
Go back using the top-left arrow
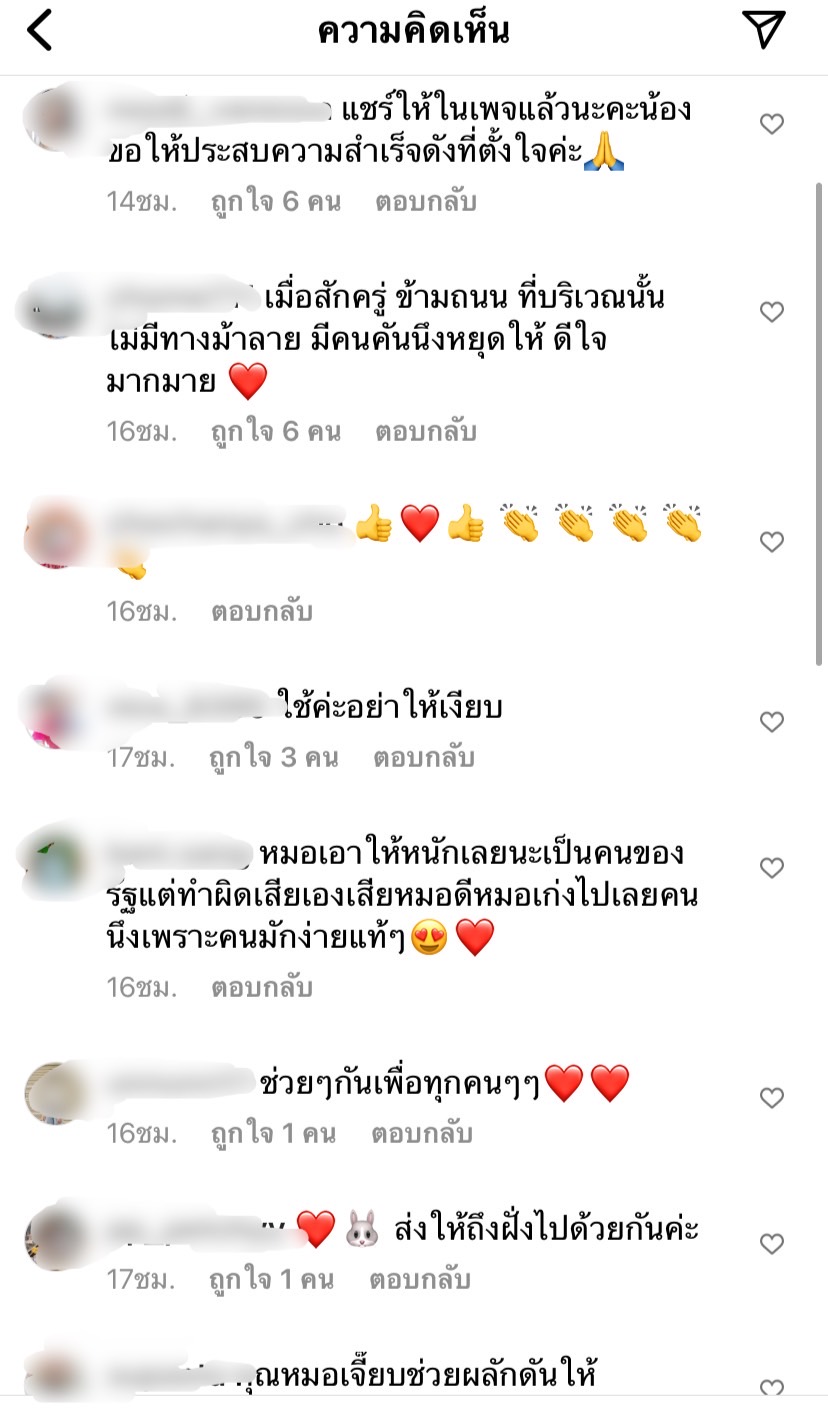pos(40,31)
